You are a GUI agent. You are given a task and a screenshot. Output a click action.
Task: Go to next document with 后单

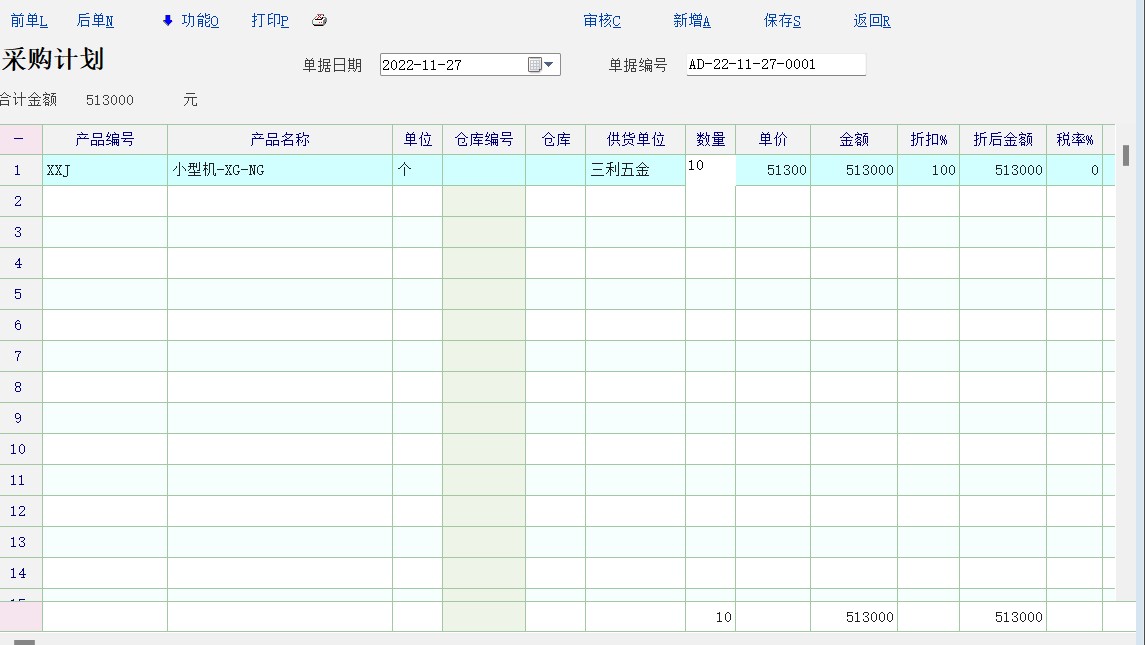95,21
